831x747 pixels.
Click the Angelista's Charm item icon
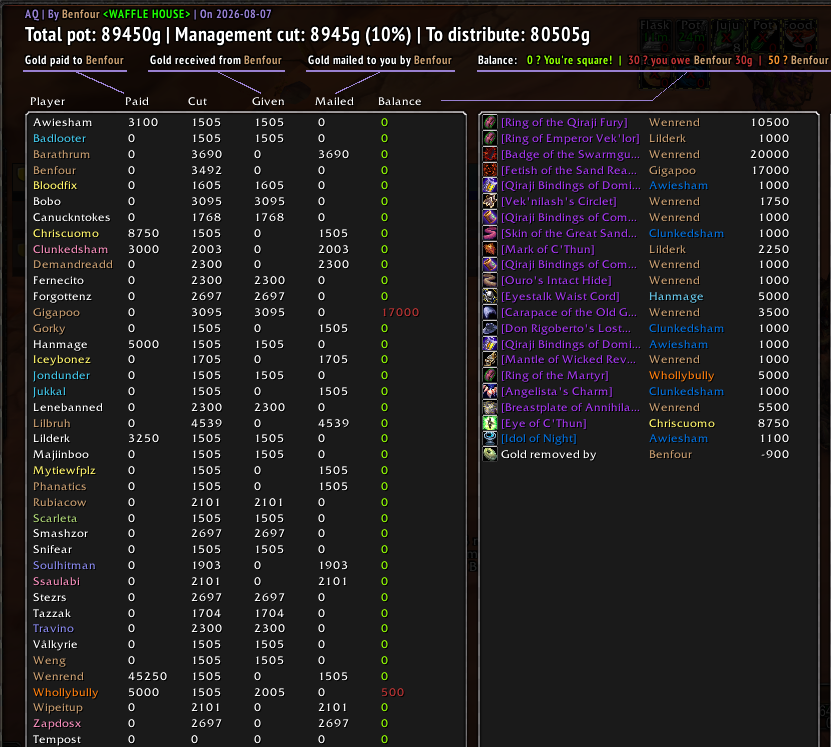(490, 391)
